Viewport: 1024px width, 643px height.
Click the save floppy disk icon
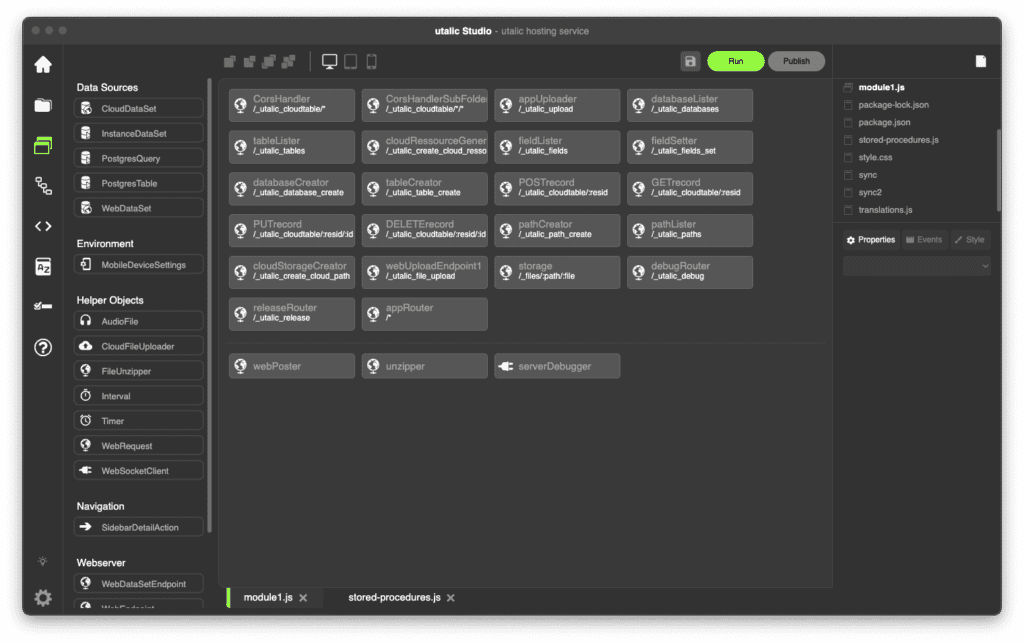tap(690, 62)
